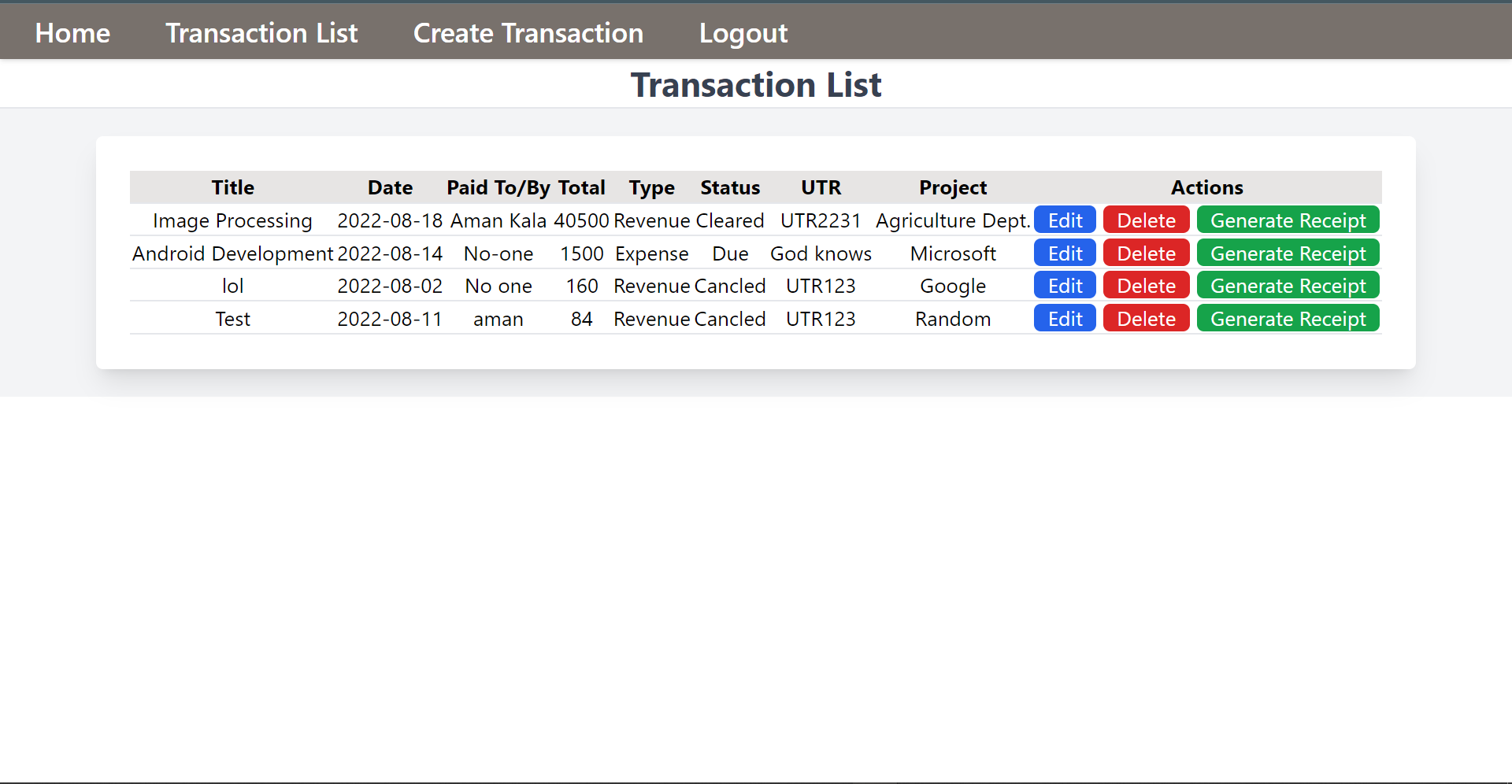Edit the lol transaction
Image resolution: width=1512 pixels, height=784 pixels.
click(x=1064, y=285)
